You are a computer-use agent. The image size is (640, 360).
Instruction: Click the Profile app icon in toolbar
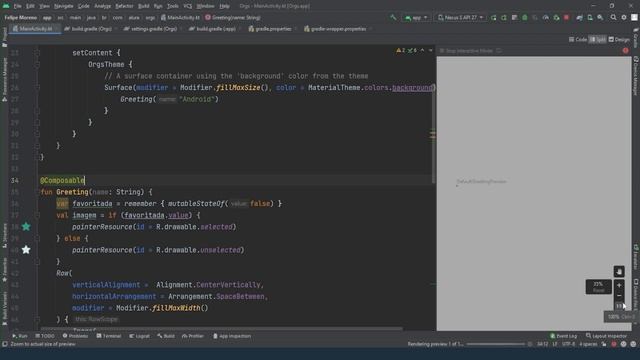[x=546, y=18]
